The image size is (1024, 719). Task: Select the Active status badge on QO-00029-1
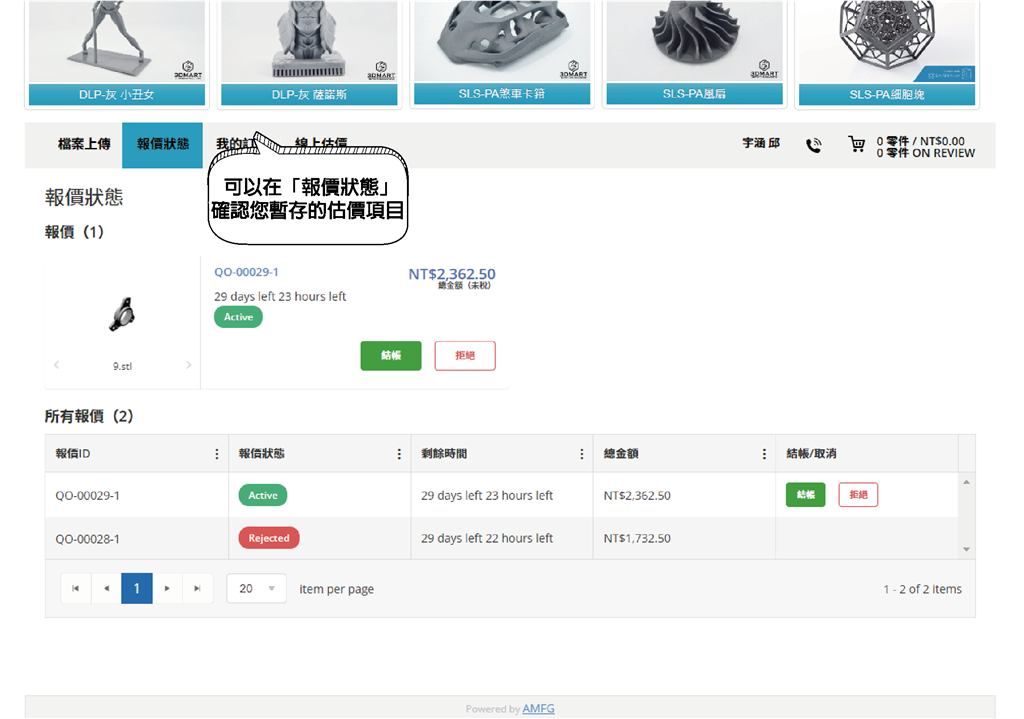[262, 494]
